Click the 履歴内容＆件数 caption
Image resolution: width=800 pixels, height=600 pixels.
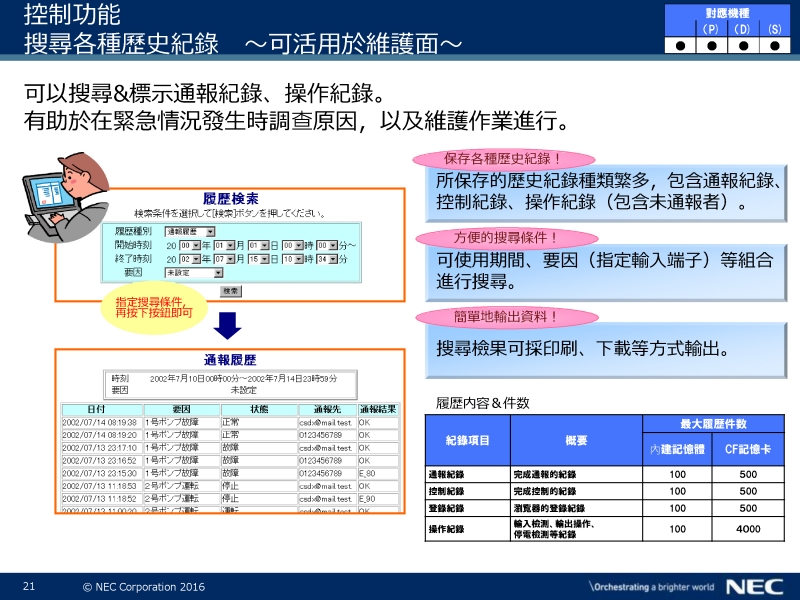(x=483, y=403)
